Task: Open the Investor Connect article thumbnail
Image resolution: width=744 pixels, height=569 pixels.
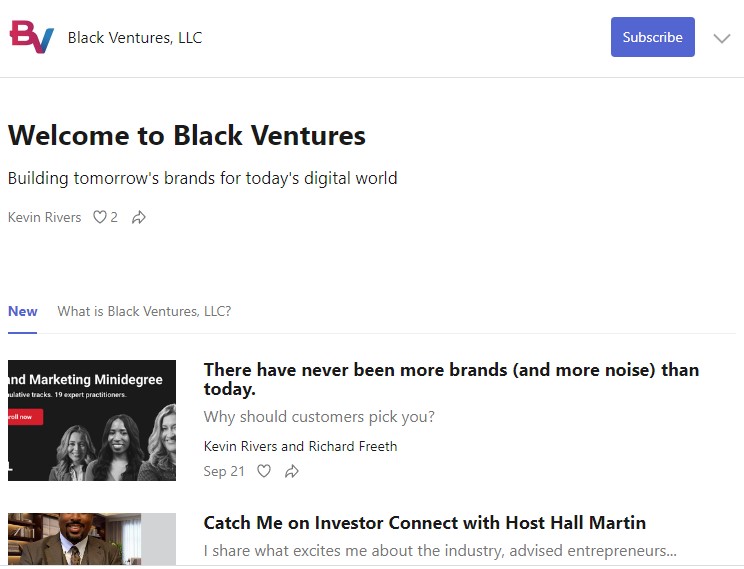Action: pos(92,539)
